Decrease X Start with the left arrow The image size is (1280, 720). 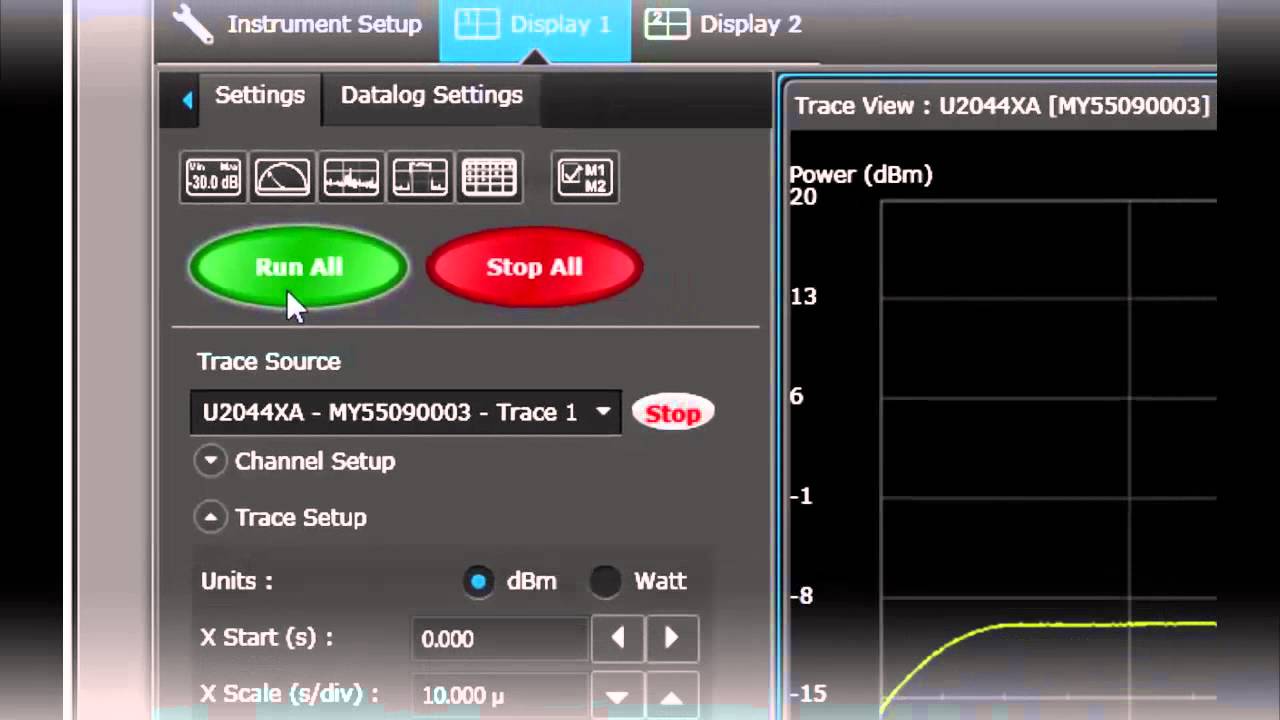coord(618,638)
